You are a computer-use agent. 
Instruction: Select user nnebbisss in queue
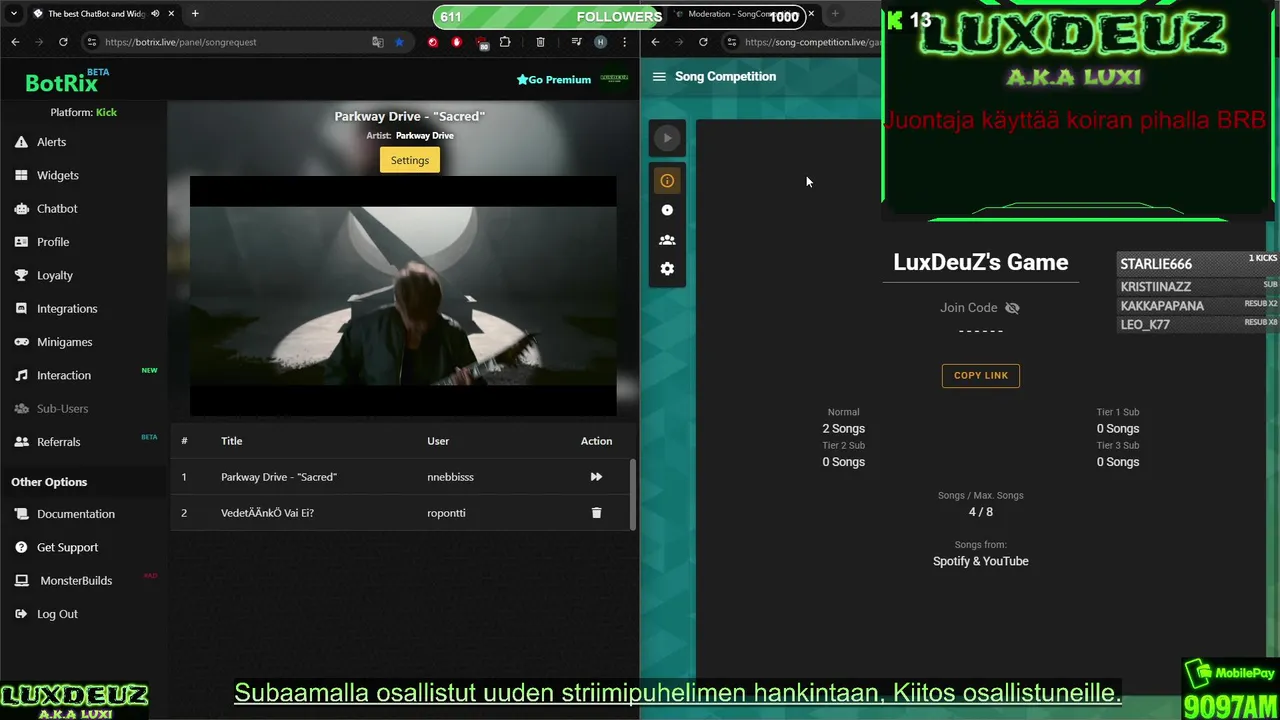click(x=450, y=477)
